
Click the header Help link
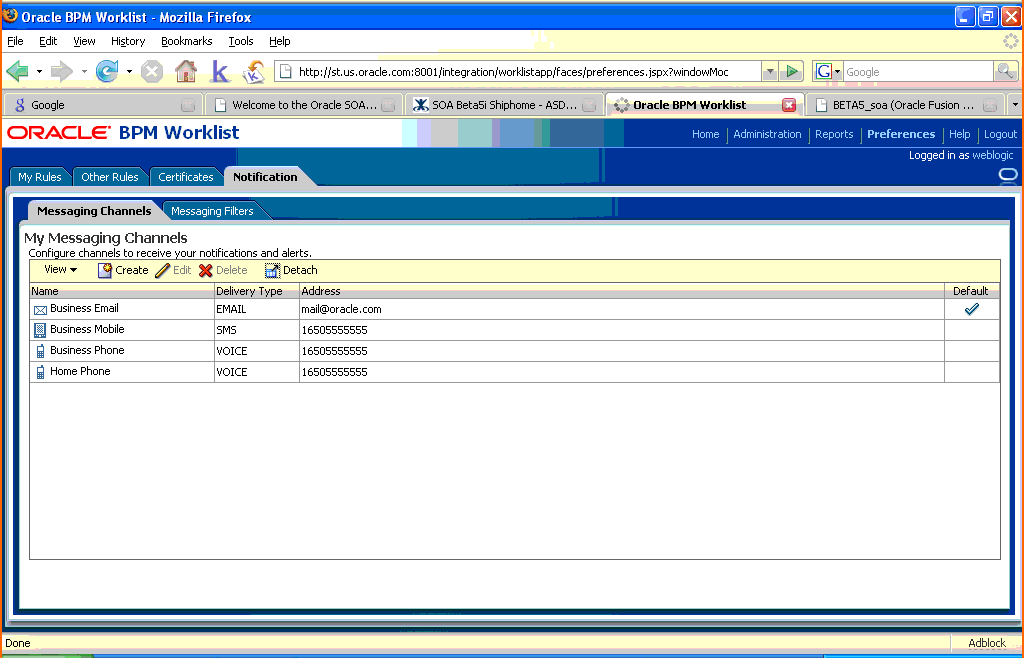coord(959,134)
